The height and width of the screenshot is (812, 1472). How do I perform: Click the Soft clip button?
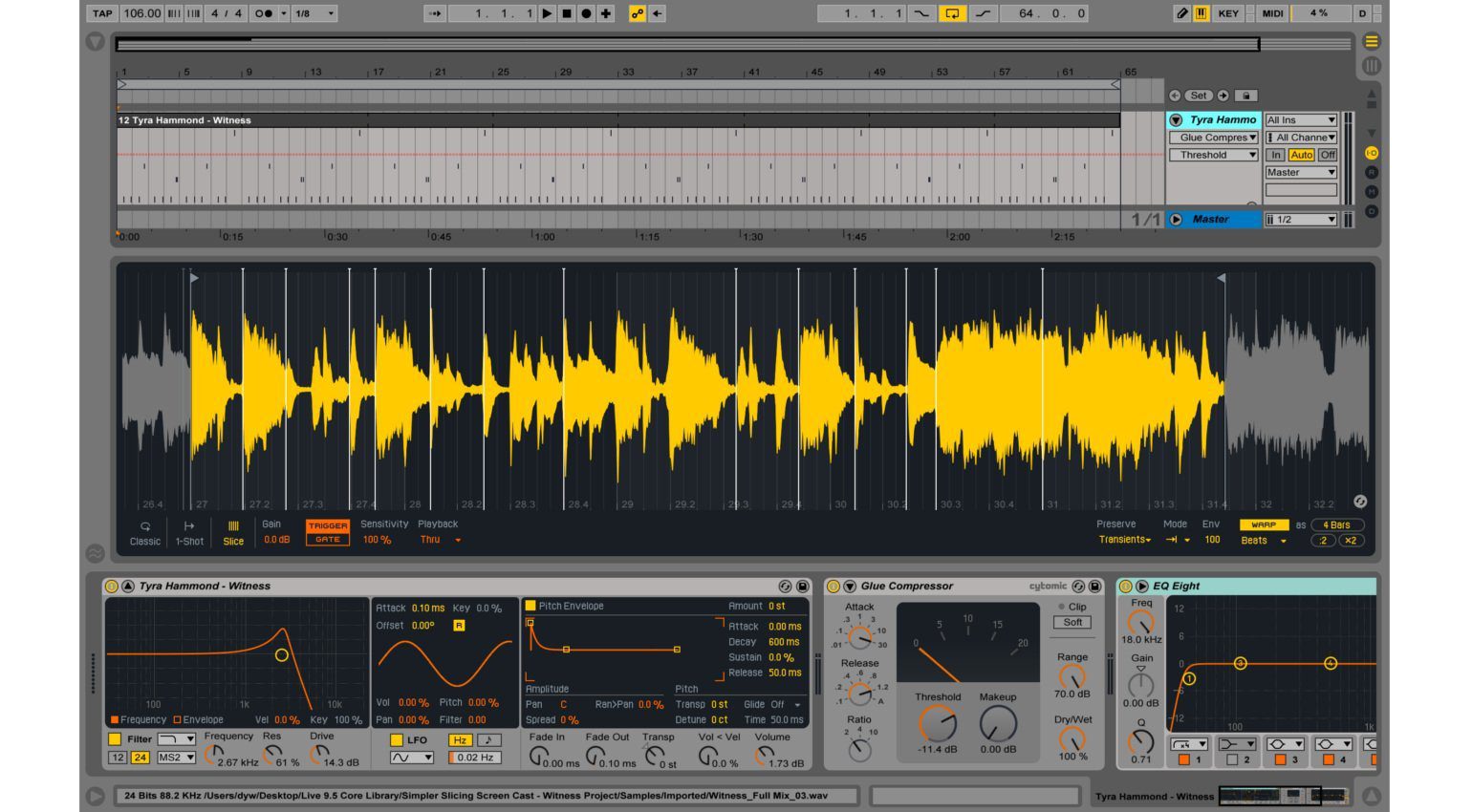tap(1072, 623)
